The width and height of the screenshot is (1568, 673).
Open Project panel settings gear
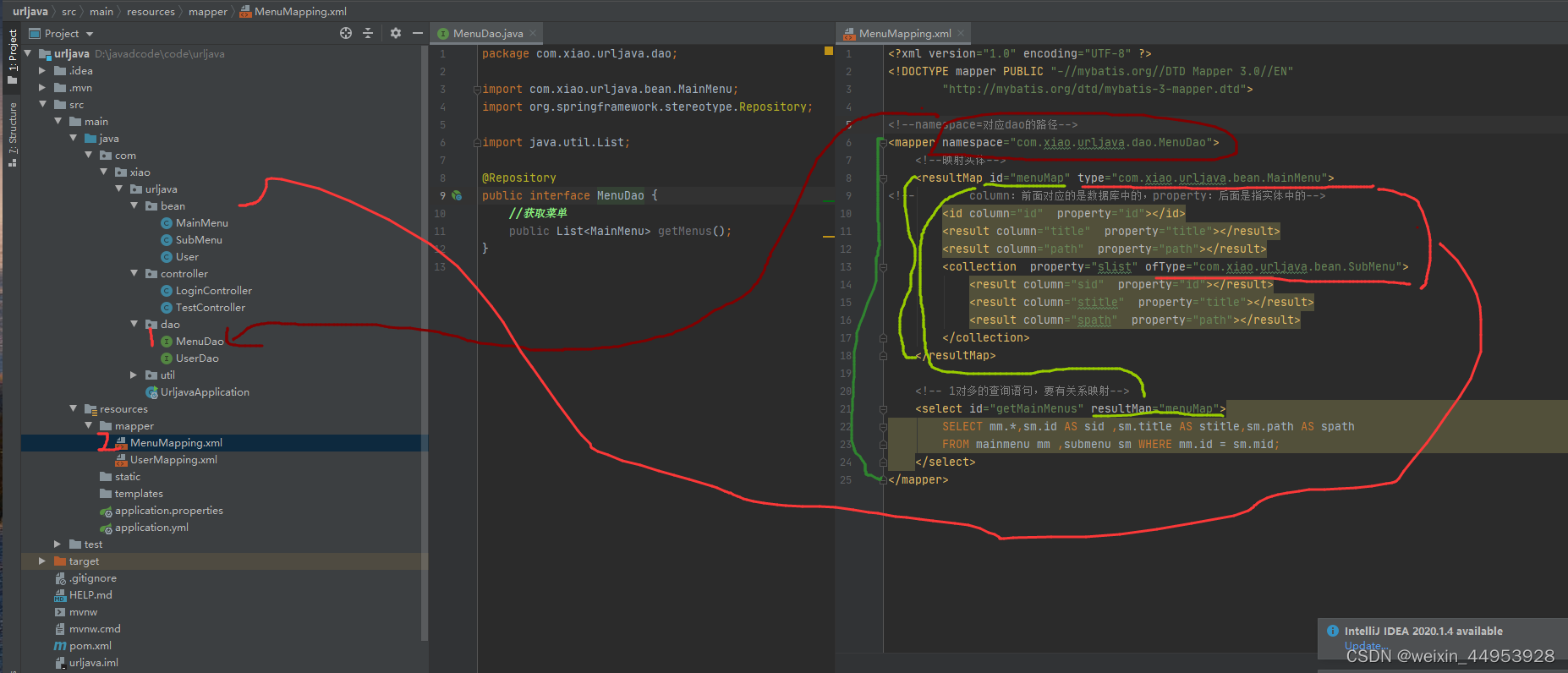[x=396, y=33]
